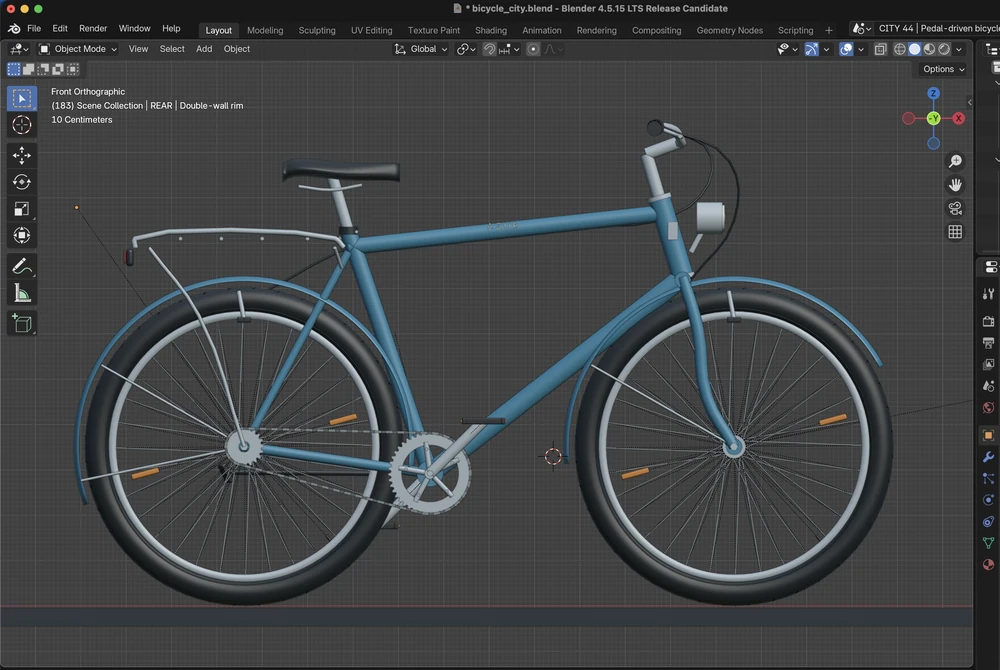Switch to the Modeling workspace tab
1000x670 pixels.
click(265, 30)
